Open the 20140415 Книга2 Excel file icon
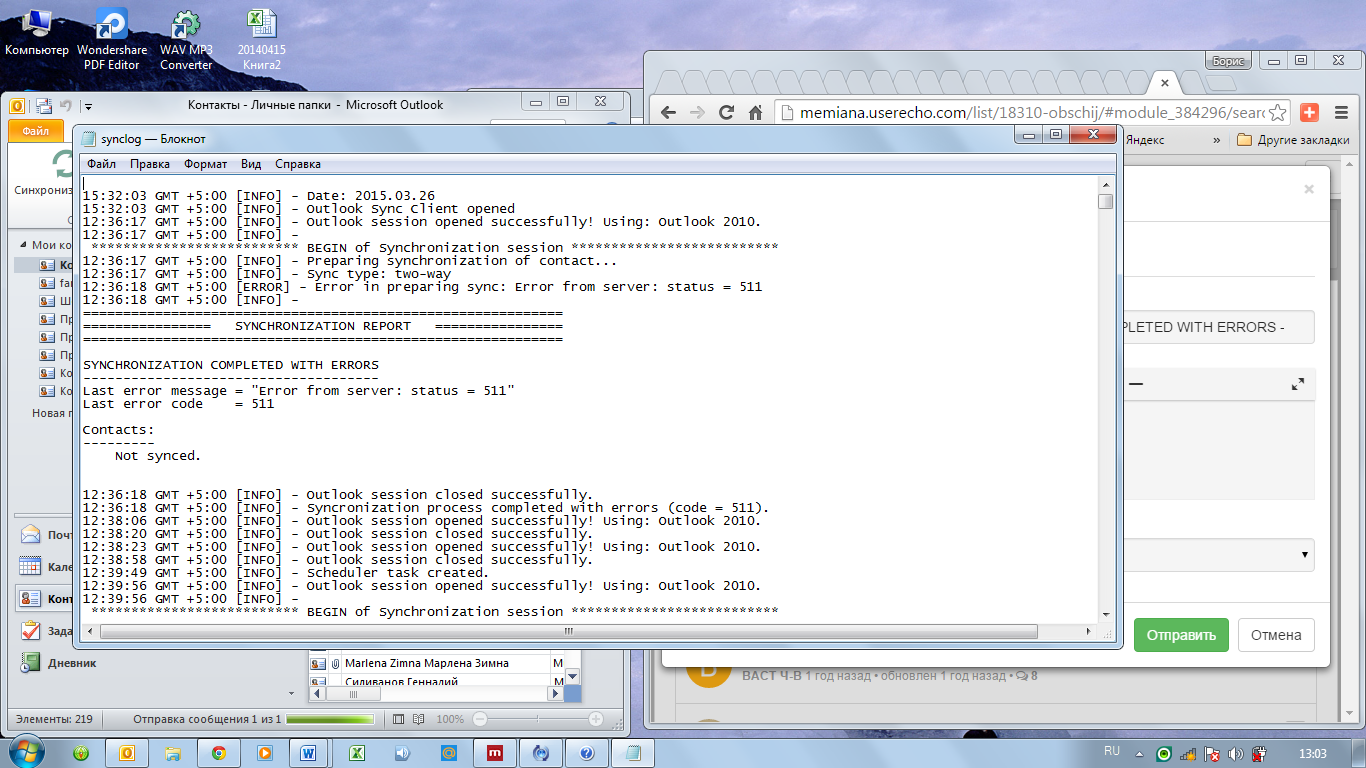Screen dimensions: 1366x768 pyautogui.click(x=261, y=40)
